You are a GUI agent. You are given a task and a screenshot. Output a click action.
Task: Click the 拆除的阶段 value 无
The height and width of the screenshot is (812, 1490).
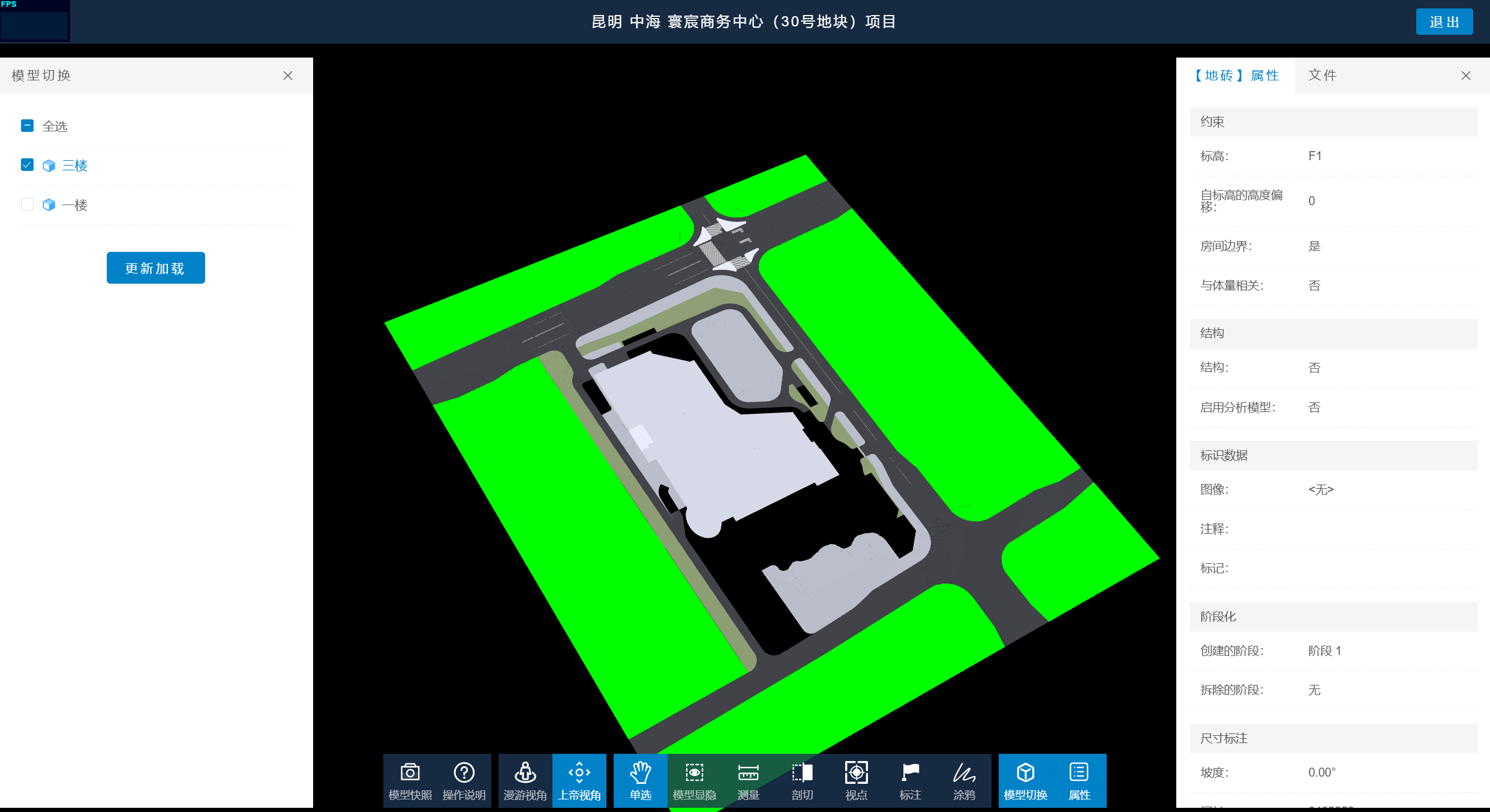[1314, 690]
